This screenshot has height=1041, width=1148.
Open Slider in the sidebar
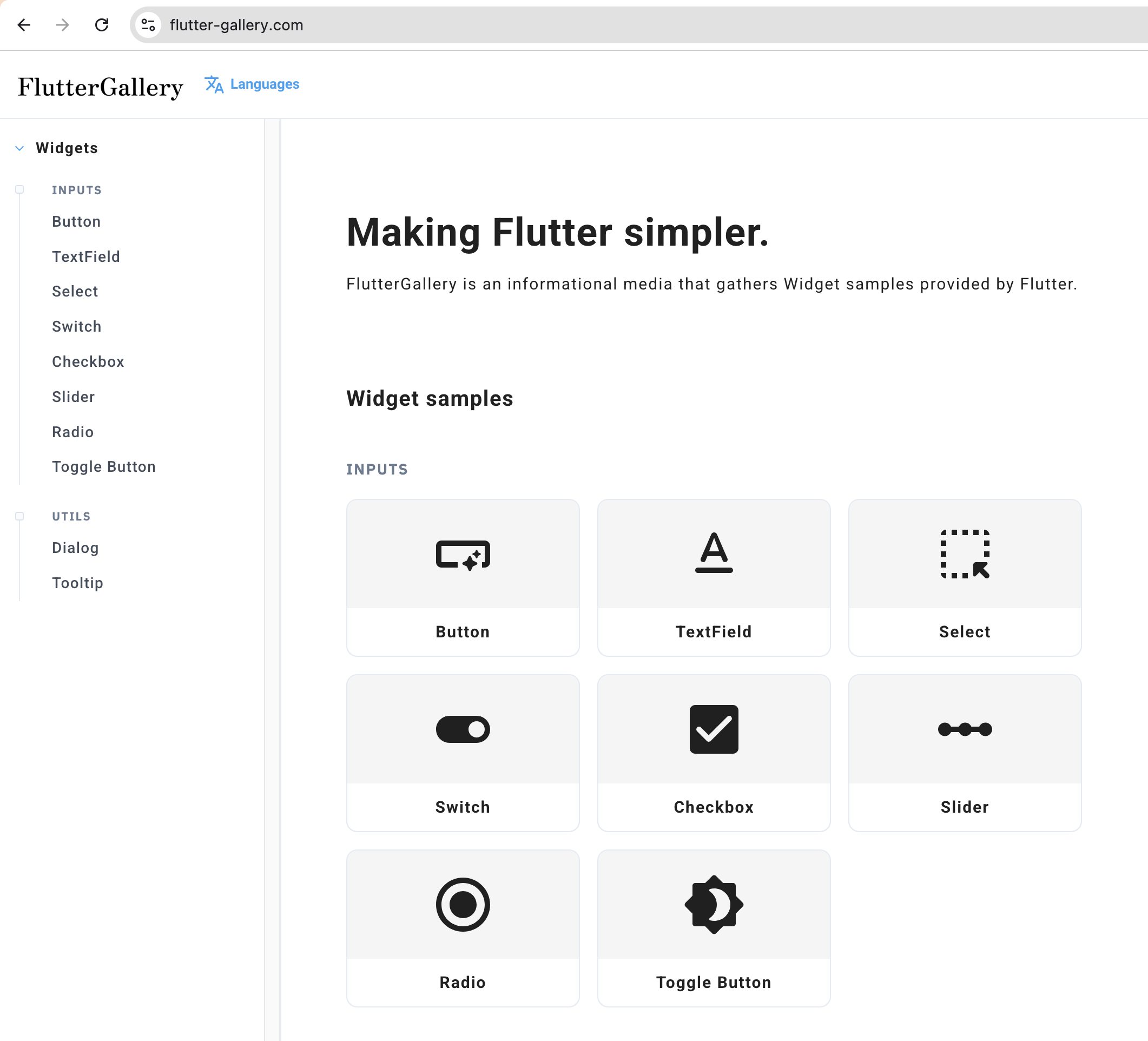[x=74, y=397]
